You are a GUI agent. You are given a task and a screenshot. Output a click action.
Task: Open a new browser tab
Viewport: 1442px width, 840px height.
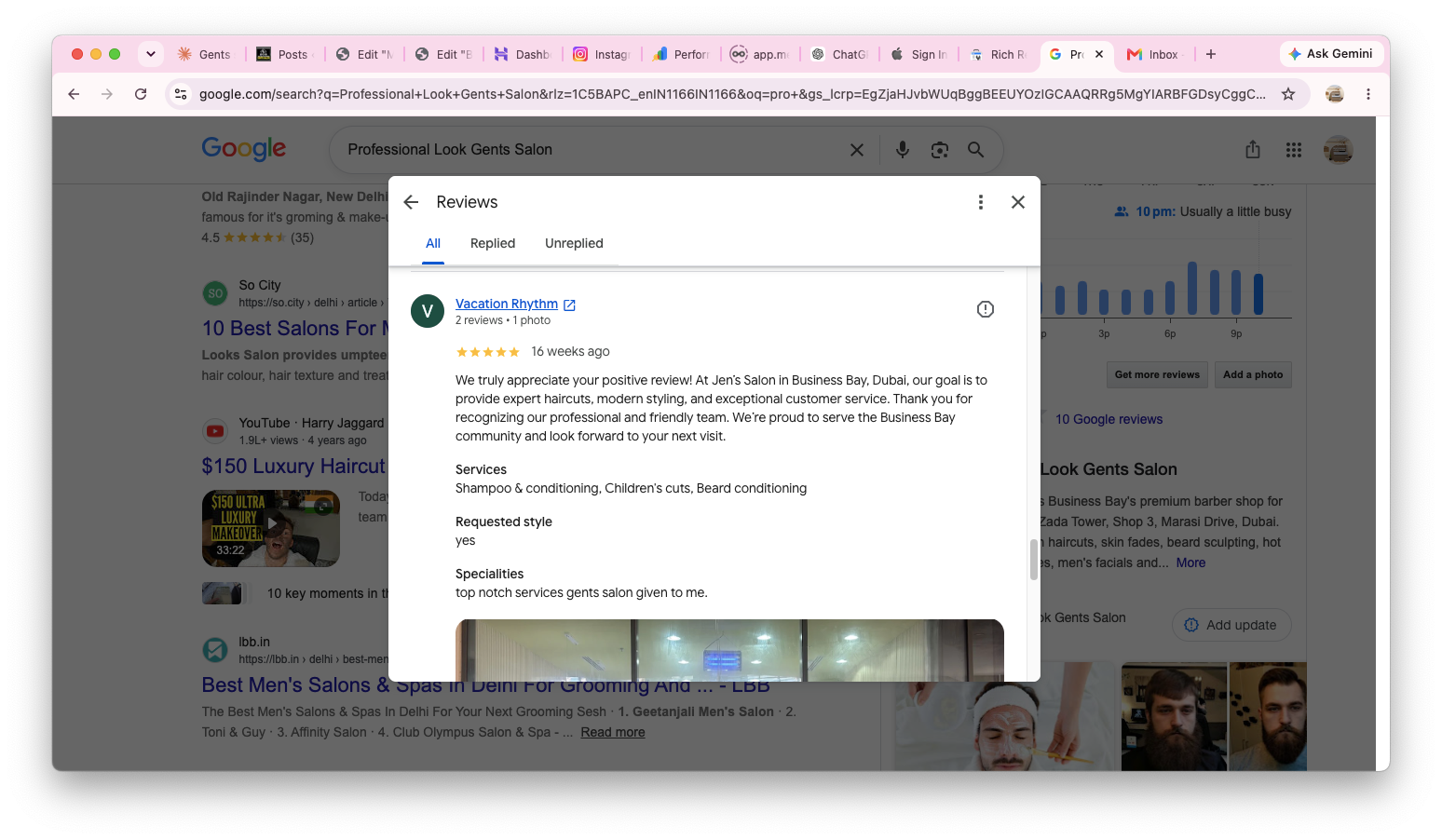(x=1211, y=54)
